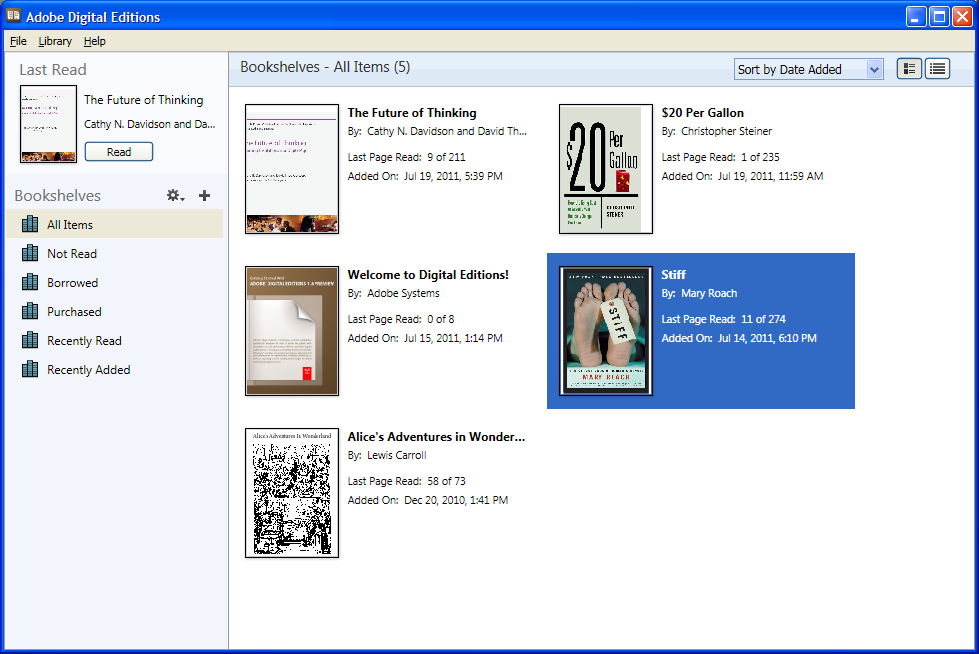The image size is (979, 654).
Task: Click the '$20 Per Gallon' title
Action: pos(702,113)
